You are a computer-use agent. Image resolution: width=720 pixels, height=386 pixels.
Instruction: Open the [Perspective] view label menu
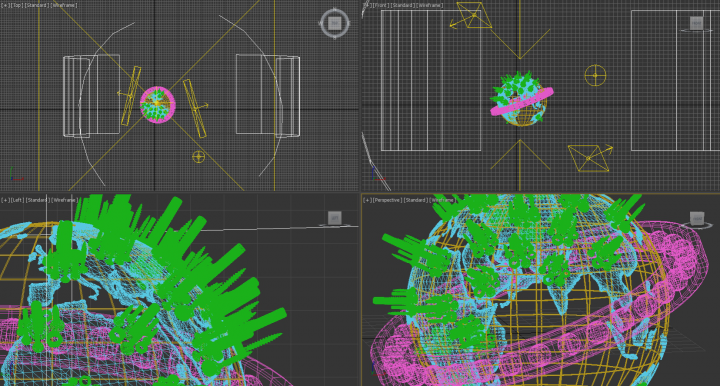click(387, 200)
